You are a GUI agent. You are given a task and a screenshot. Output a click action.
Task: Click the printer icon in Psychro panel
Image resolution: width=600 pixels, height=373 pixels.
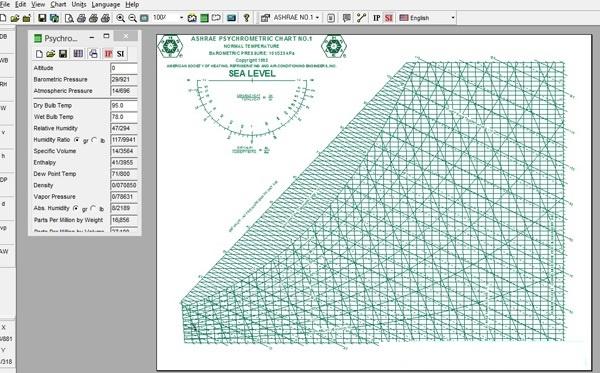tap(93, 54)
